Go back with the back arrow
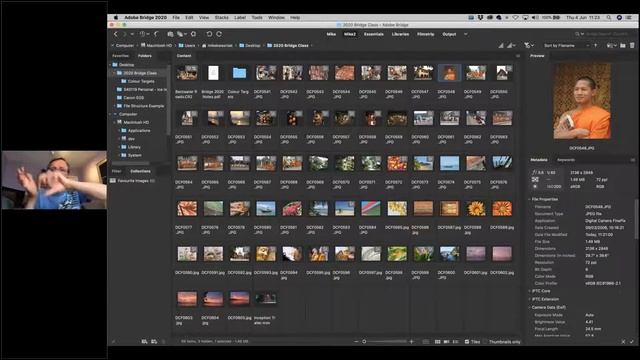This screenshot has height=360, width=640. tap(116, 34)
